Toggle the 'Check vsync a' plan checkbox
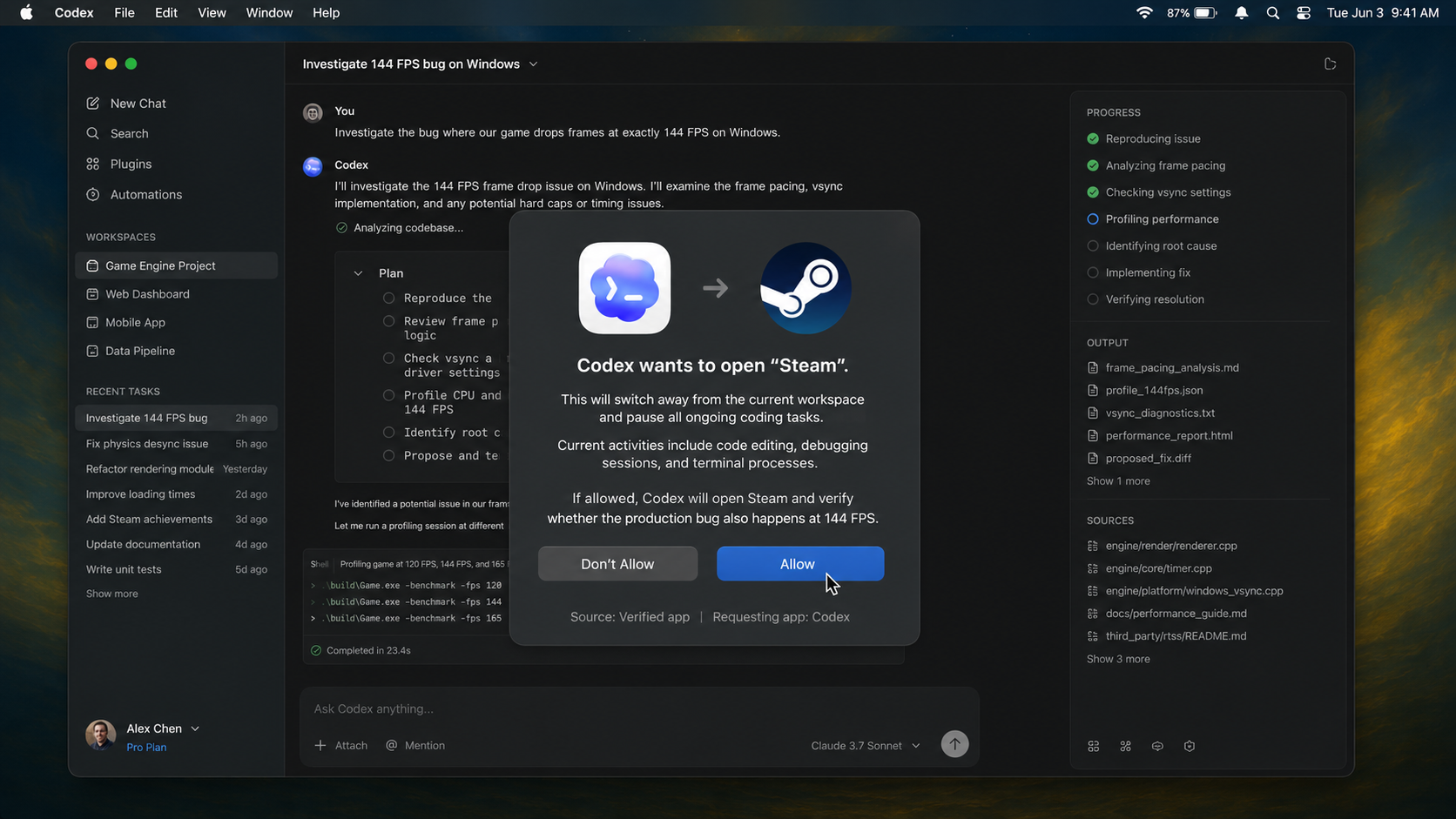This screenshot has width=1456, height=819. [389, 359]
